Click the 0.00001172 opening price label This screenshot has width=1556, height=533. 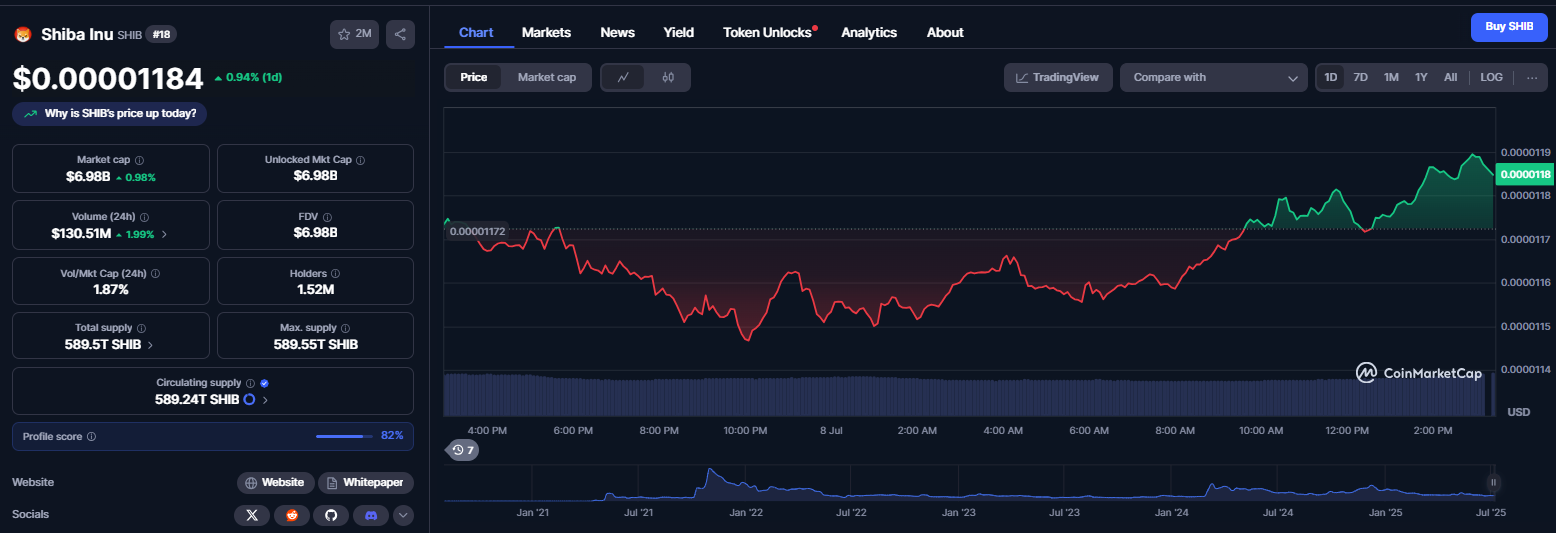[477, 231]
